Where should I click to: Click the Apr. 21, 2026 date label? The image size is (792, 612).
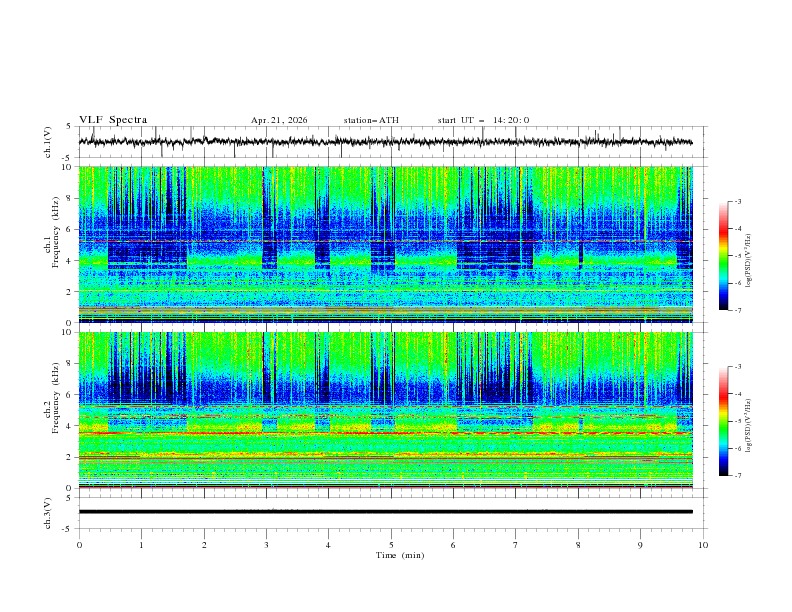(x=279, y=120)
